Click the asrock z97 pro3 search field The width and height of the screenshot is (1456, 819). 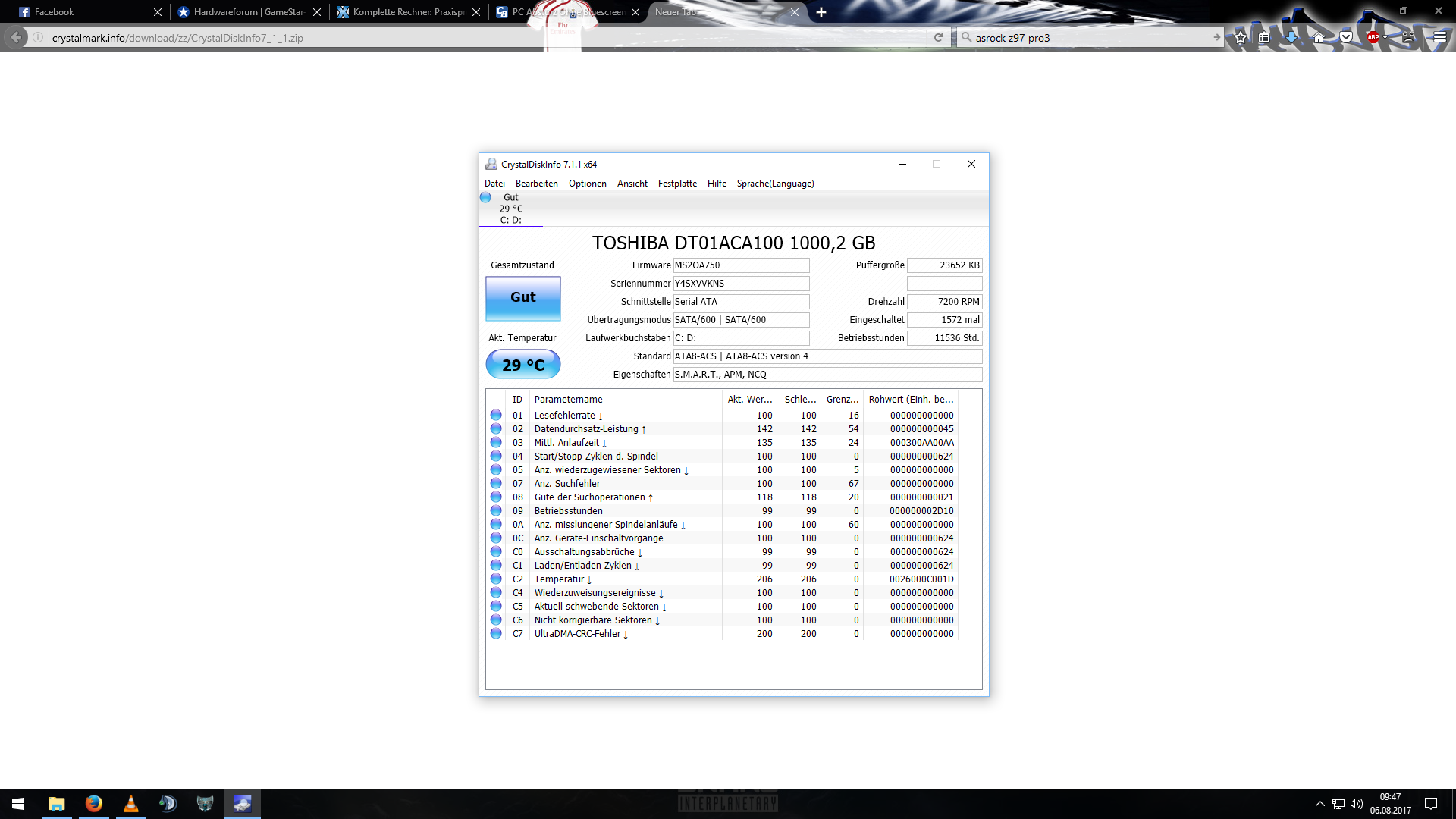[1084, 38]
